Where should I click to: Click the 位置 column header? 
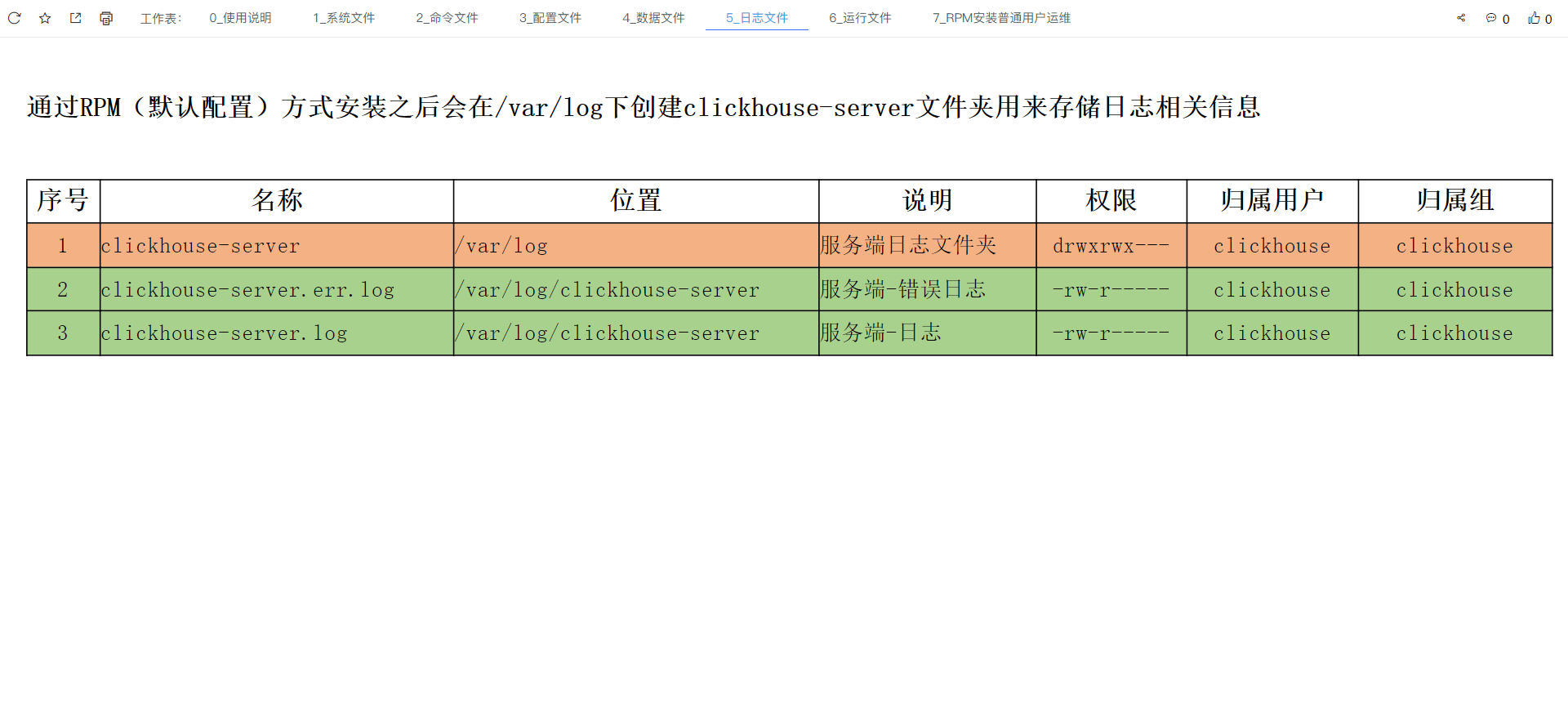coord(636,201)
